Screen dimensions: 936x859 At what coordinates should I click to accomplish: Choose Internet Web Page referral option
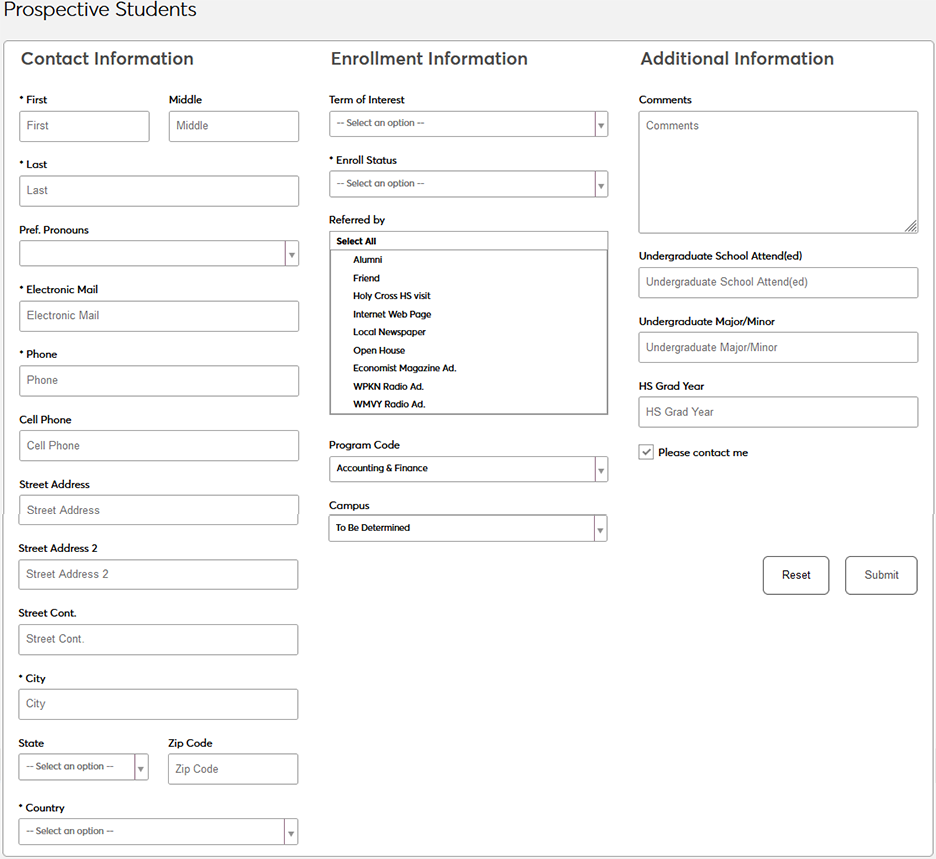[392, 314]
